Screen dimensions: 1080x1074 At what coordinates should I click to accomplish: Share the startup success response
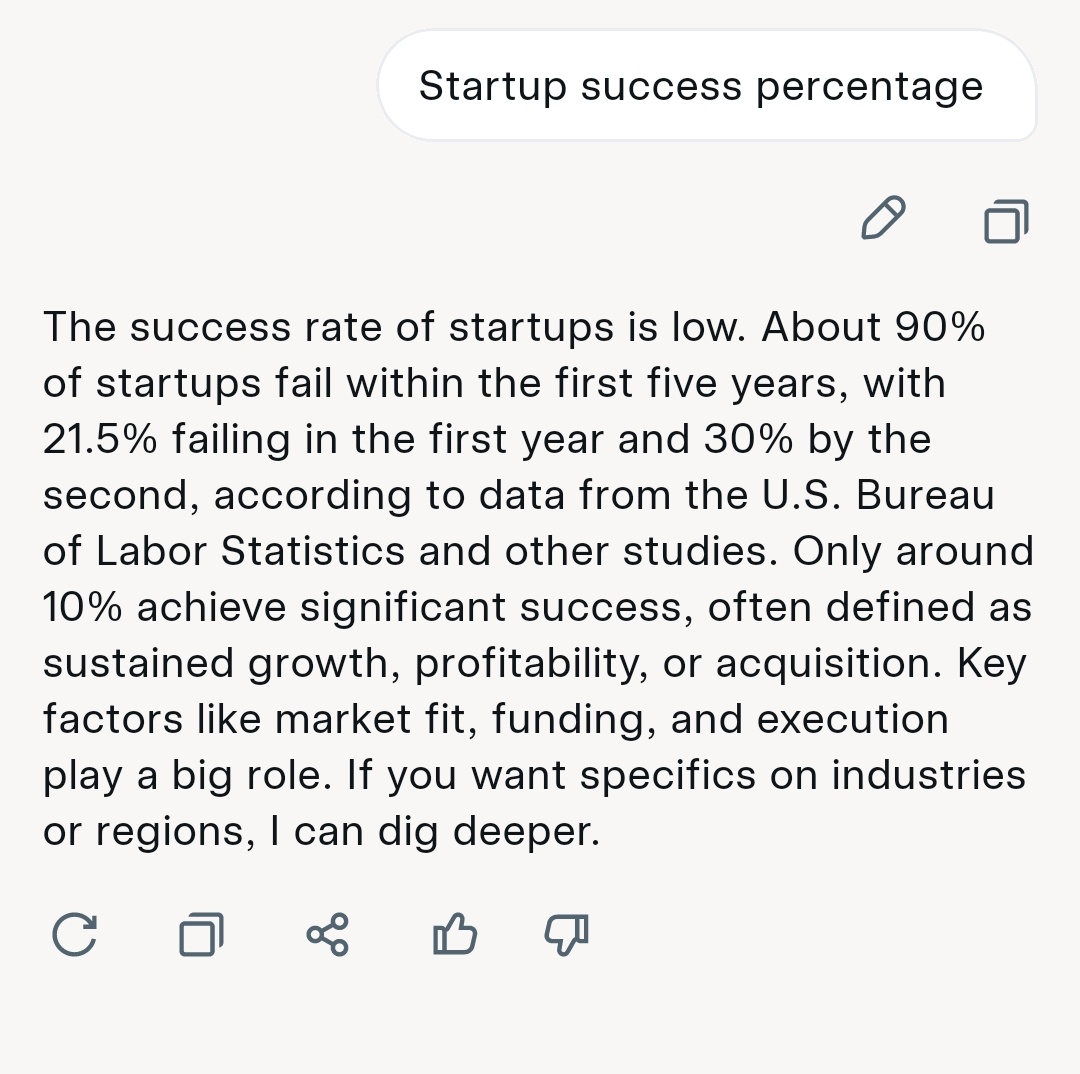coord(328,935)
